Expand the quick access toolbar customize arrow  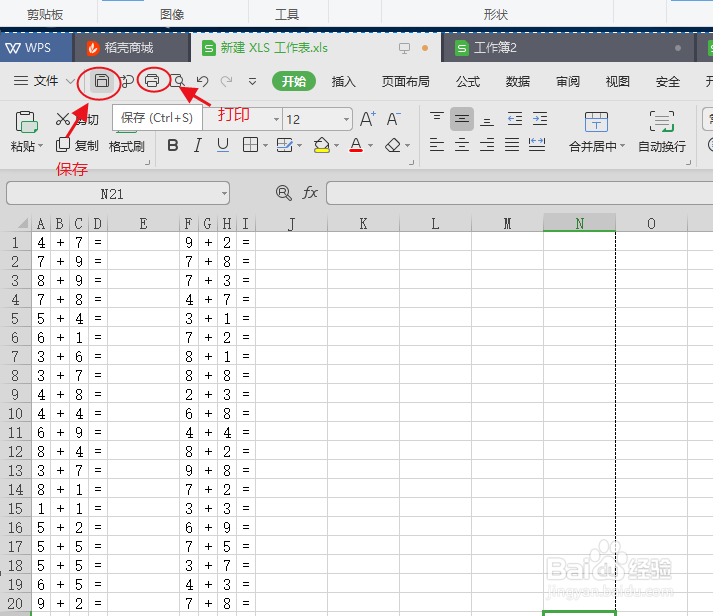pos(252,82)
